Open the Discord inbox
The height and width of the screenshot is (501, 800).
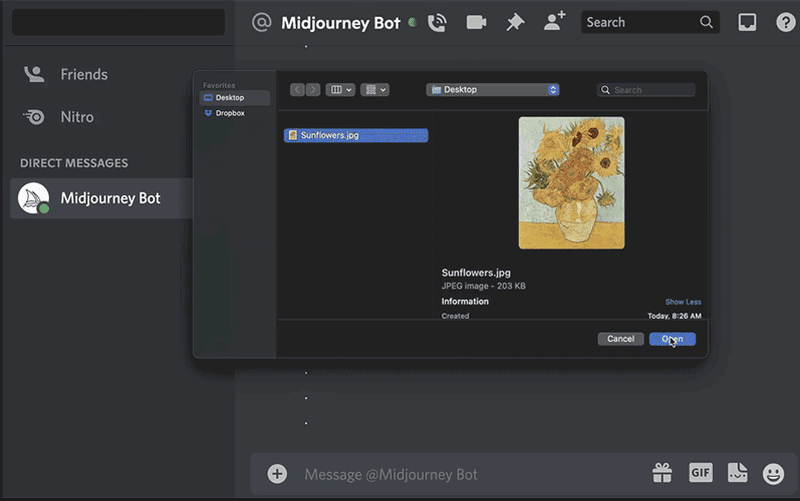[x=747, y=22]
